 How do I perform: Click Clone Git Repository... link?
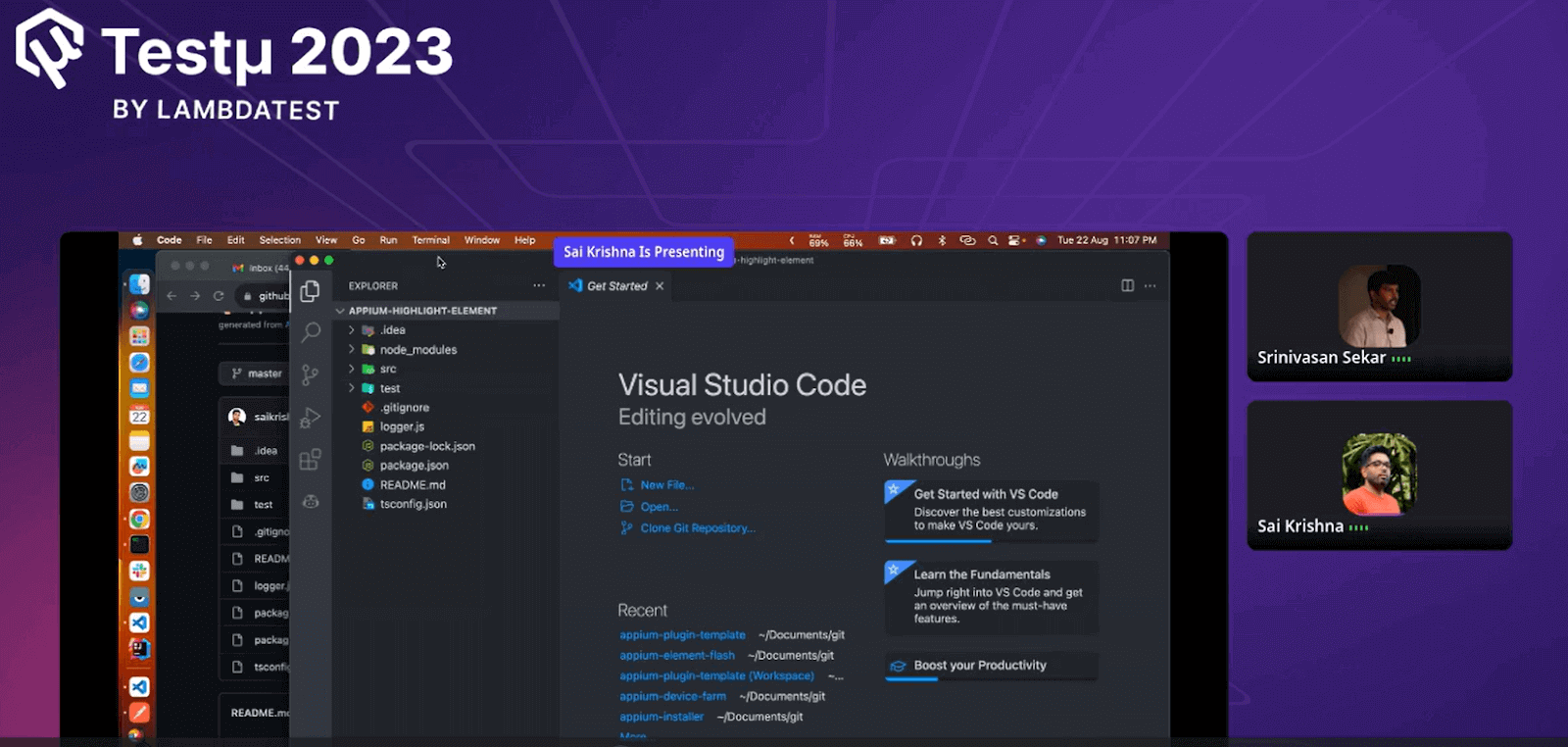[x=697, y=528]
